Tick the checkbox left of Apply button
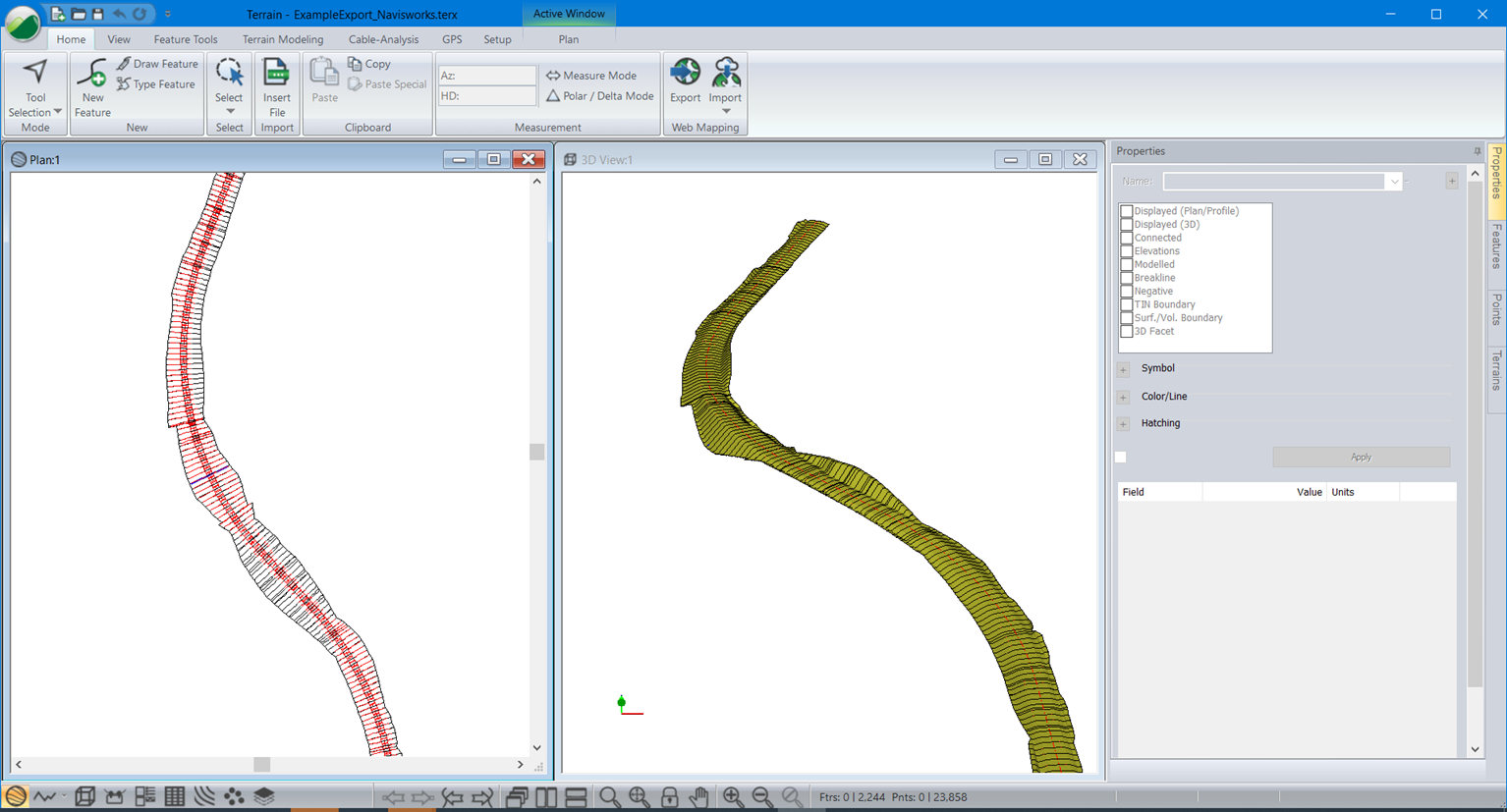 tap(1121, 458)
